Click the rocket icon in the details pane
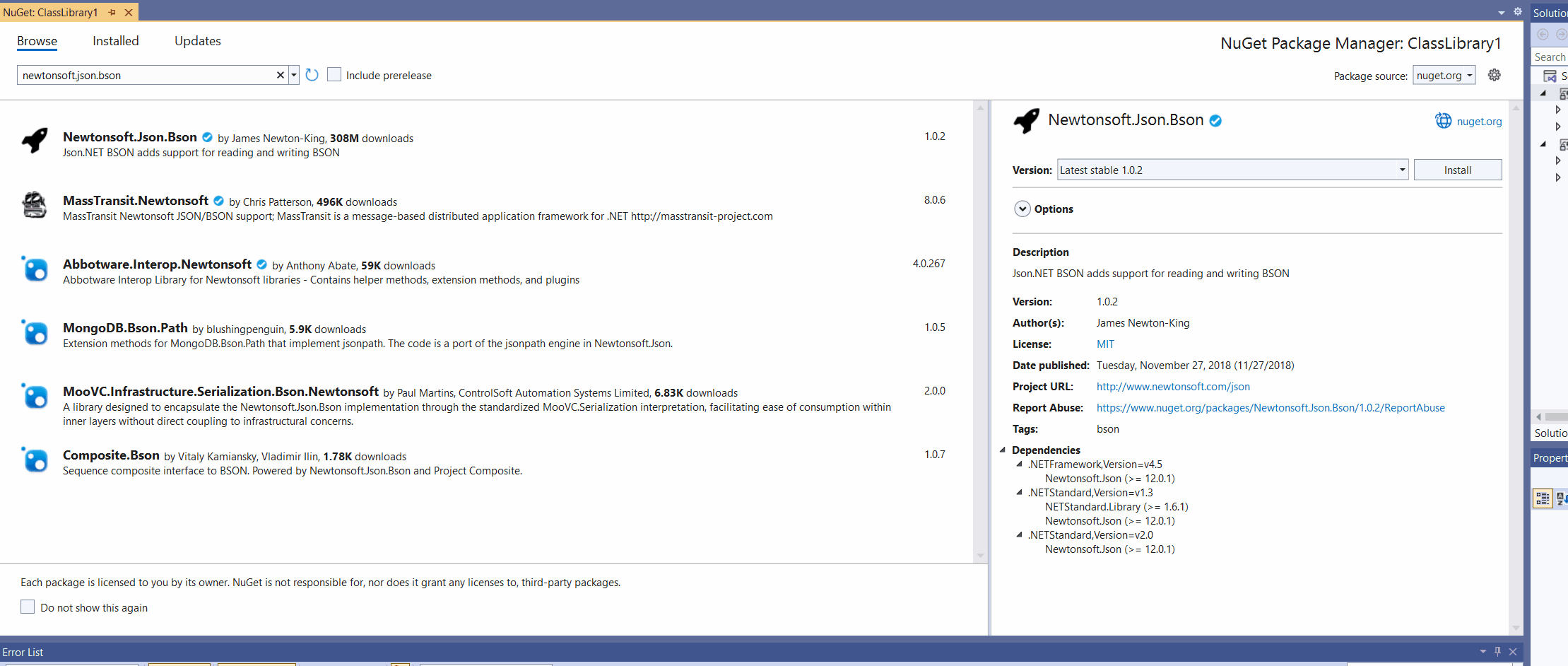The width and height of the screenshot is (1568, 666). coord(1026,121)
